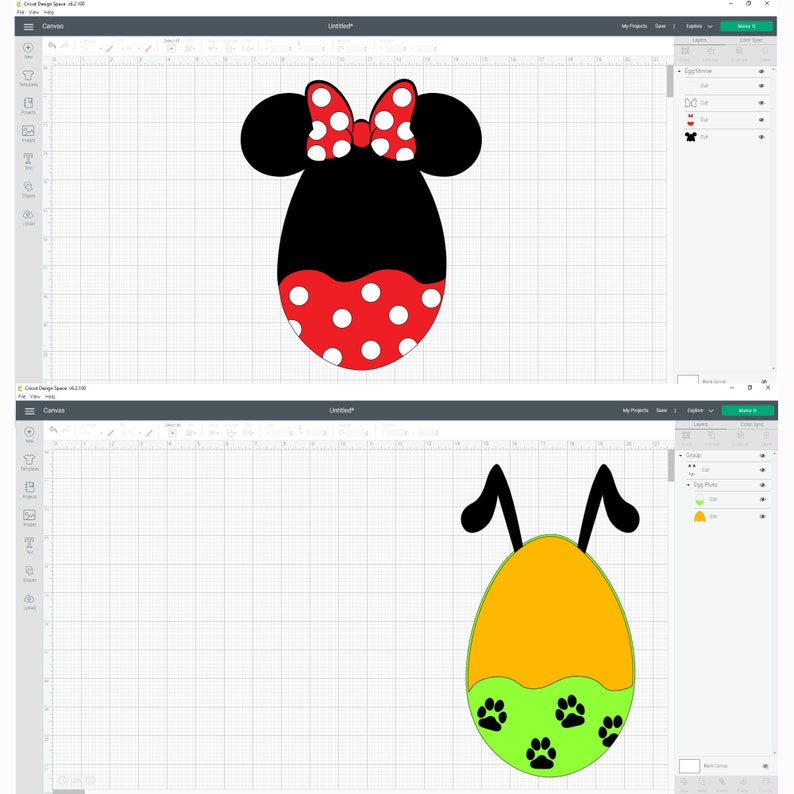
Task: Click Upload in Egg Minnie window
Action: pyautogui.click(x=28, y=217)
